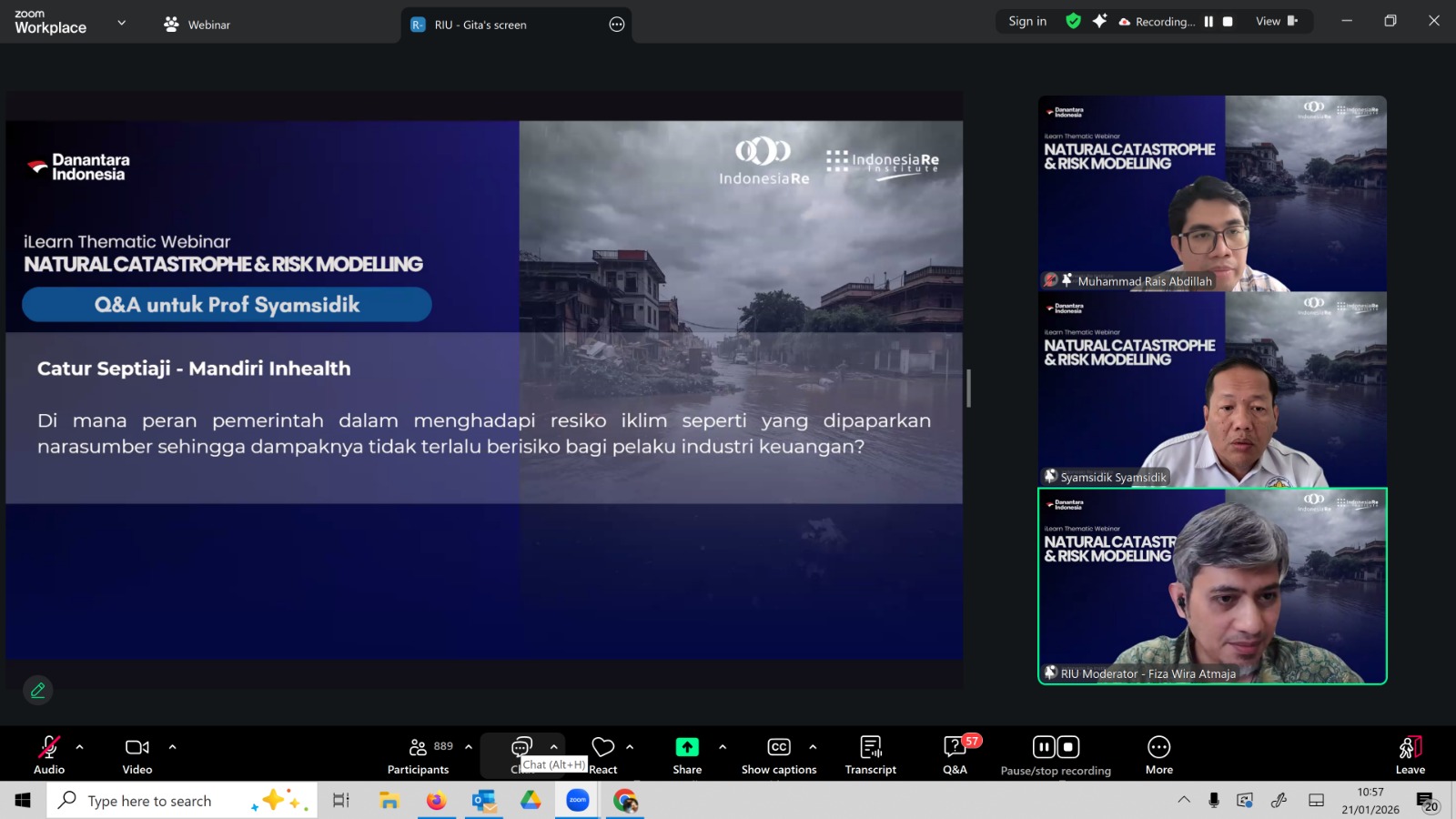The height and width of the screenshot is (819, 1456).
Task: Open the Zoom Workplace dropdown chevron
Action: (122, 23)
